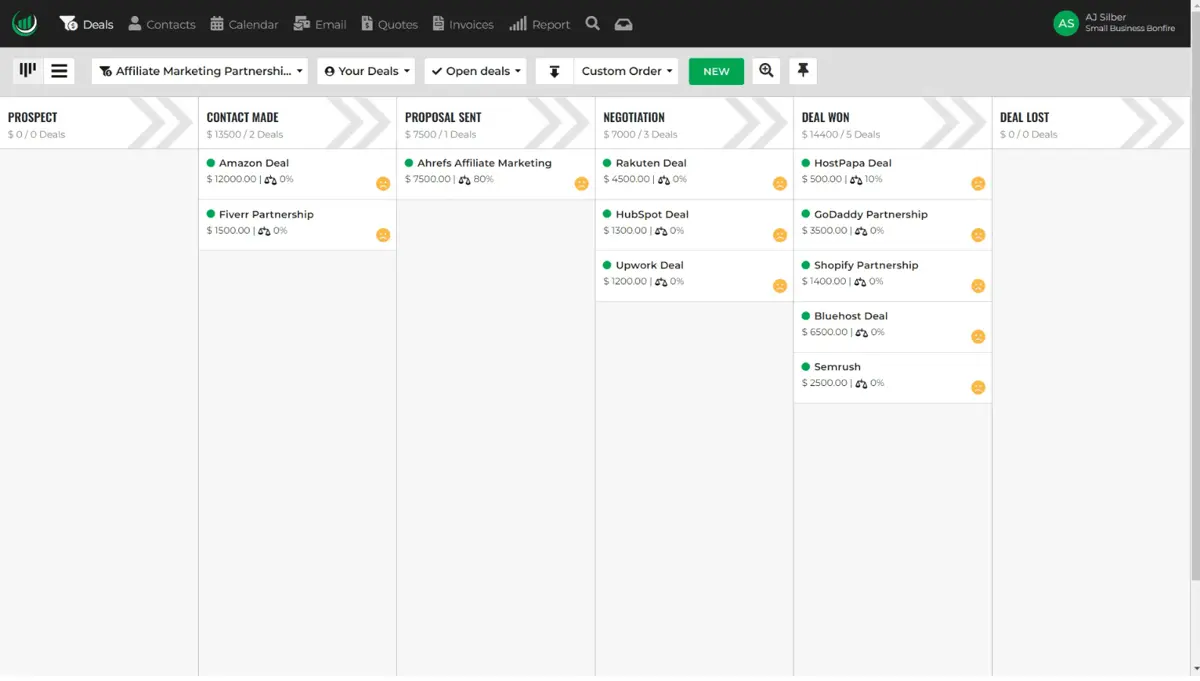The width and height of the screenshot is (1200, 681).
Task: Open the Semrush deal card
Action: click(x=892, y=377)
